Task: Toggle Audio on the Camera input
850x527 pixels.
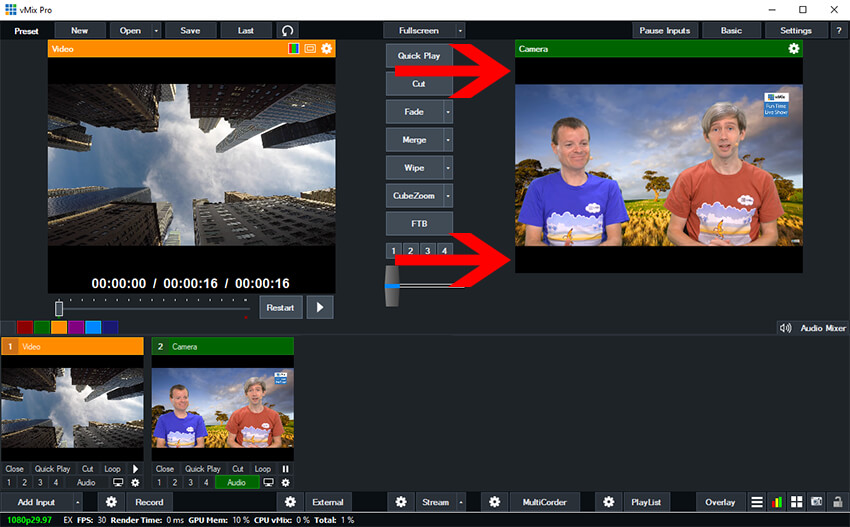Action: [x=236, y=482]
